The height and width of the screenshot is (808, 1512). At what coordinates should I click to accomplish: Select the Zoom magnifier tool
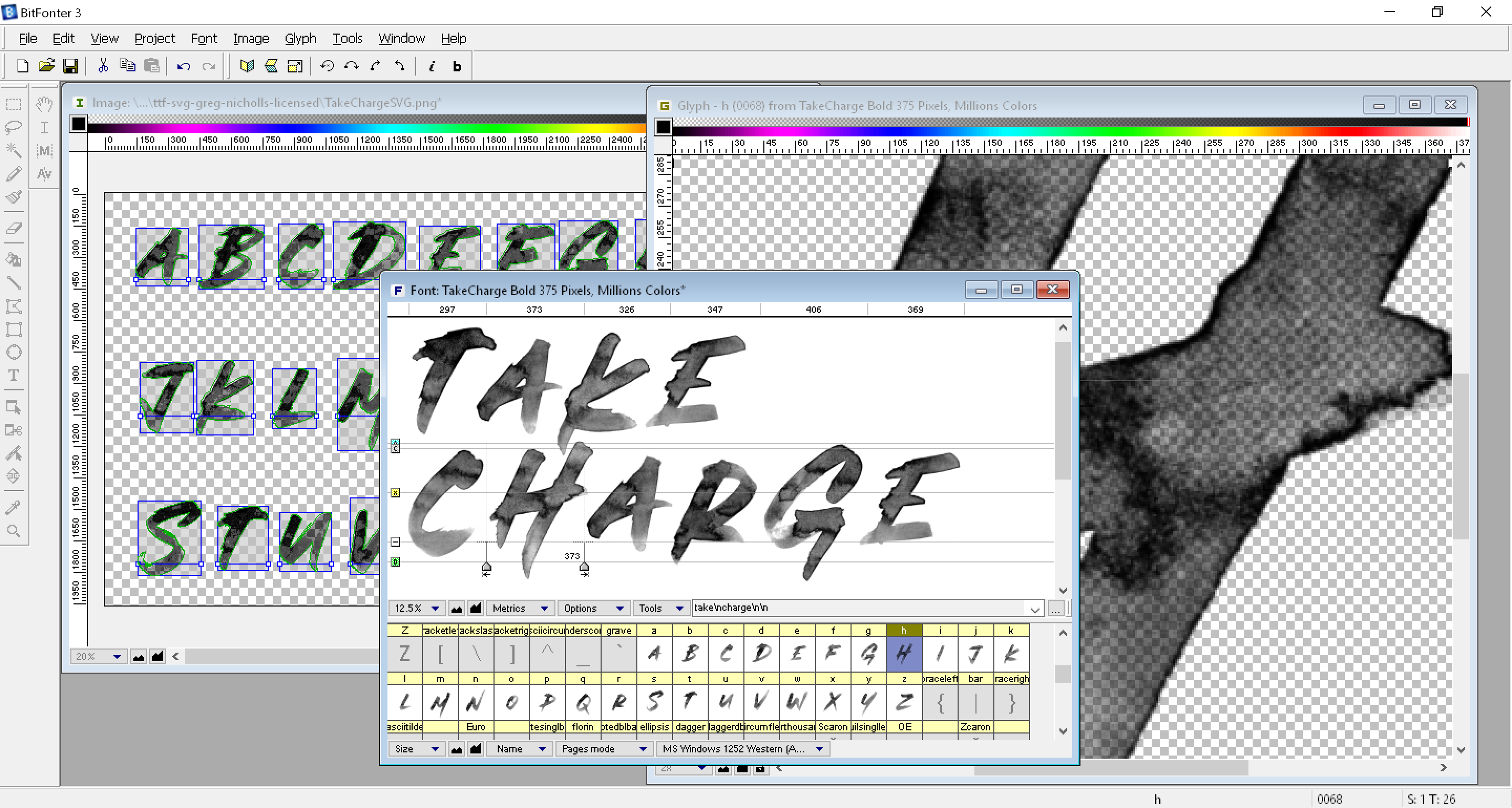tap(14, 531)
